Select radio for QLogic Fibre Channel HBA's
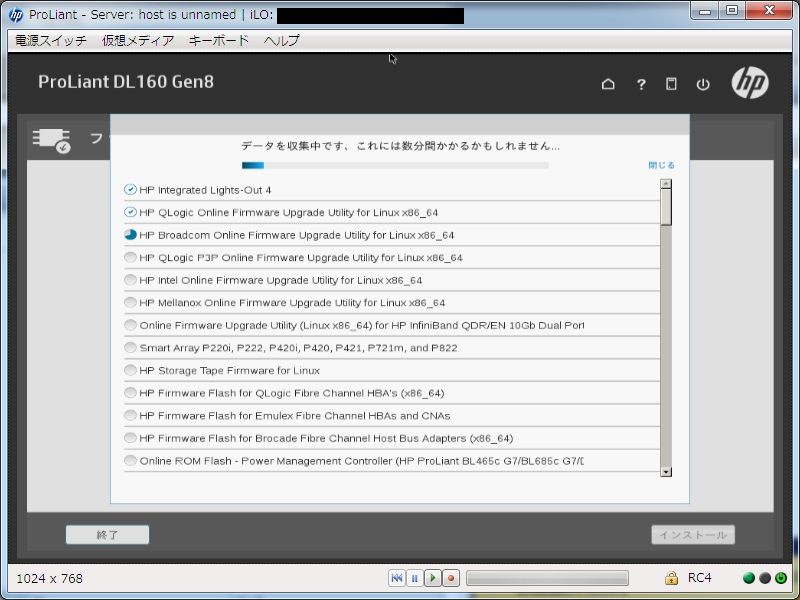Screen dimensions: 800x600 coord(130,393)
